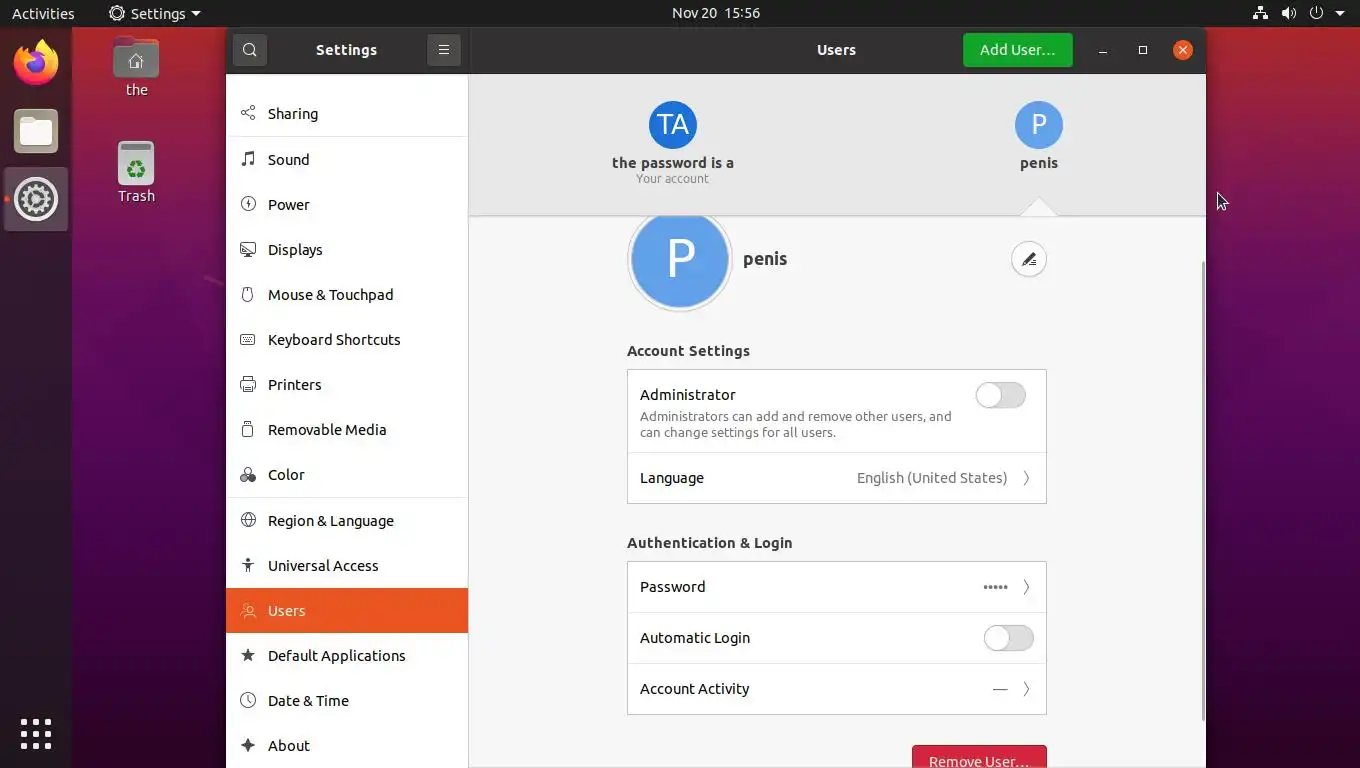Enable the Automatic Login switch
Screen dimensions: 1360x768
coord(1008,638)
